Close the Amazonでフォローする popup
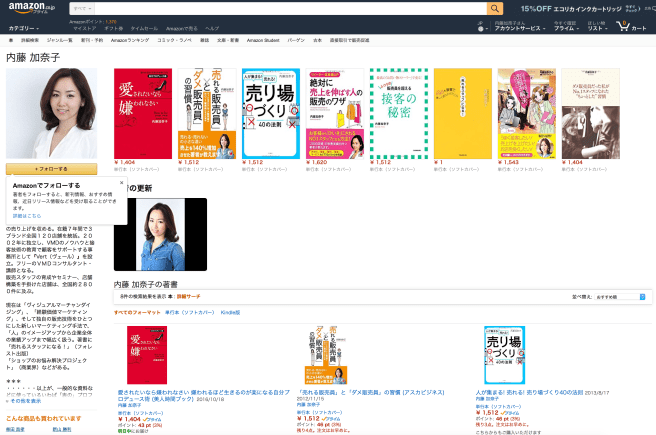The height and width of the screenshot is (435, 656). (x=121, y=182)
